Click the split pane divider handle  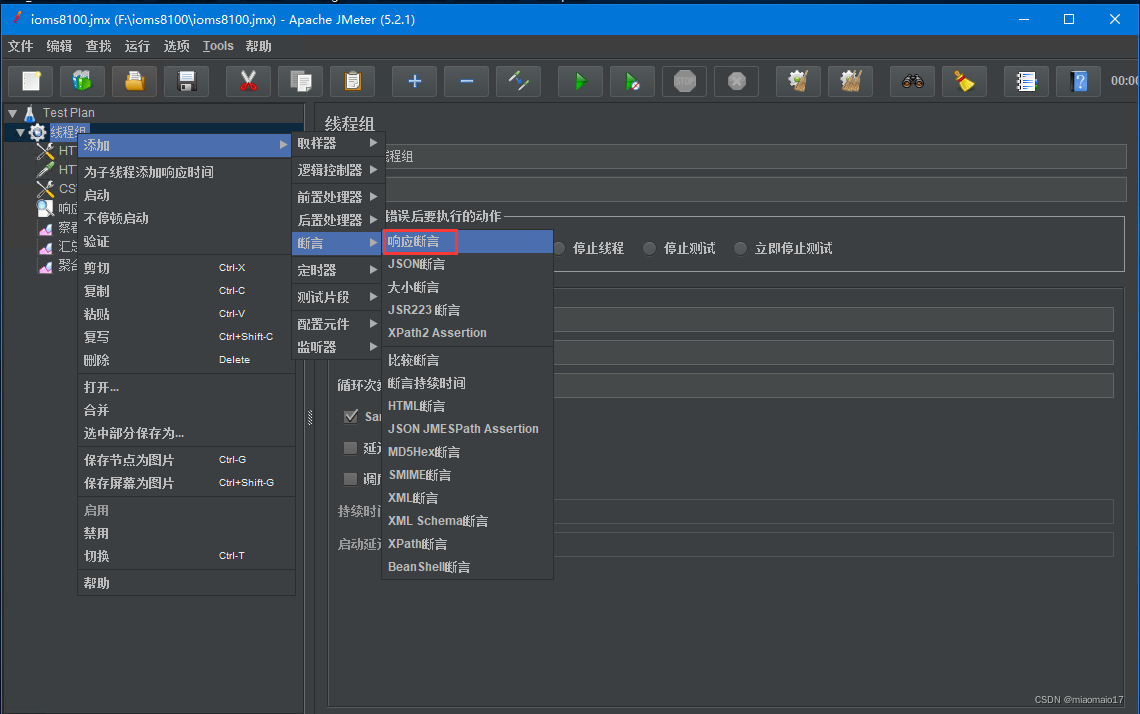click(310, 417)
